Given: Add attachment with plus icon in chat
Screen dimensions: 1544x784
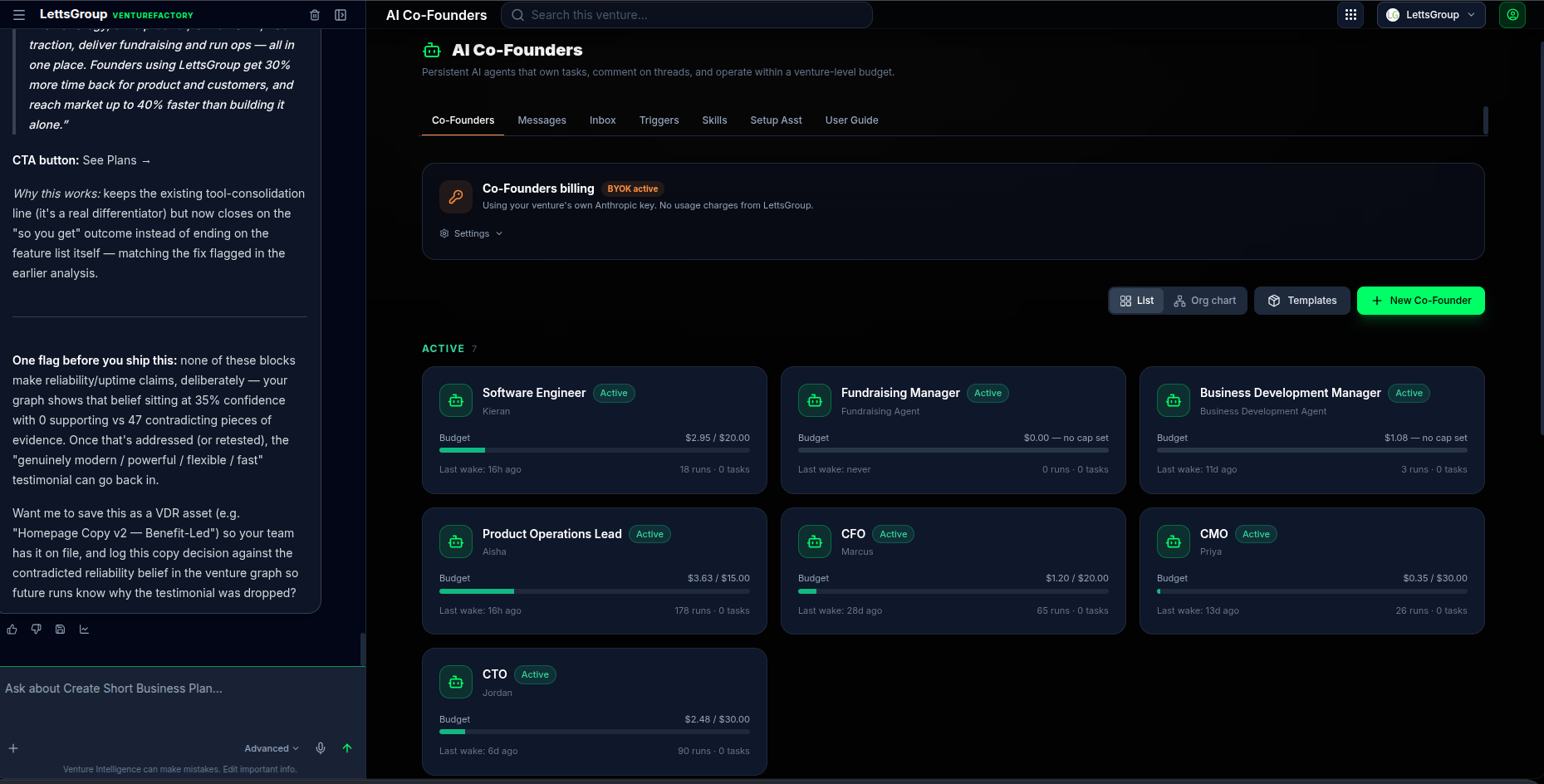Looking at the screenshot, I should (13, 748).
